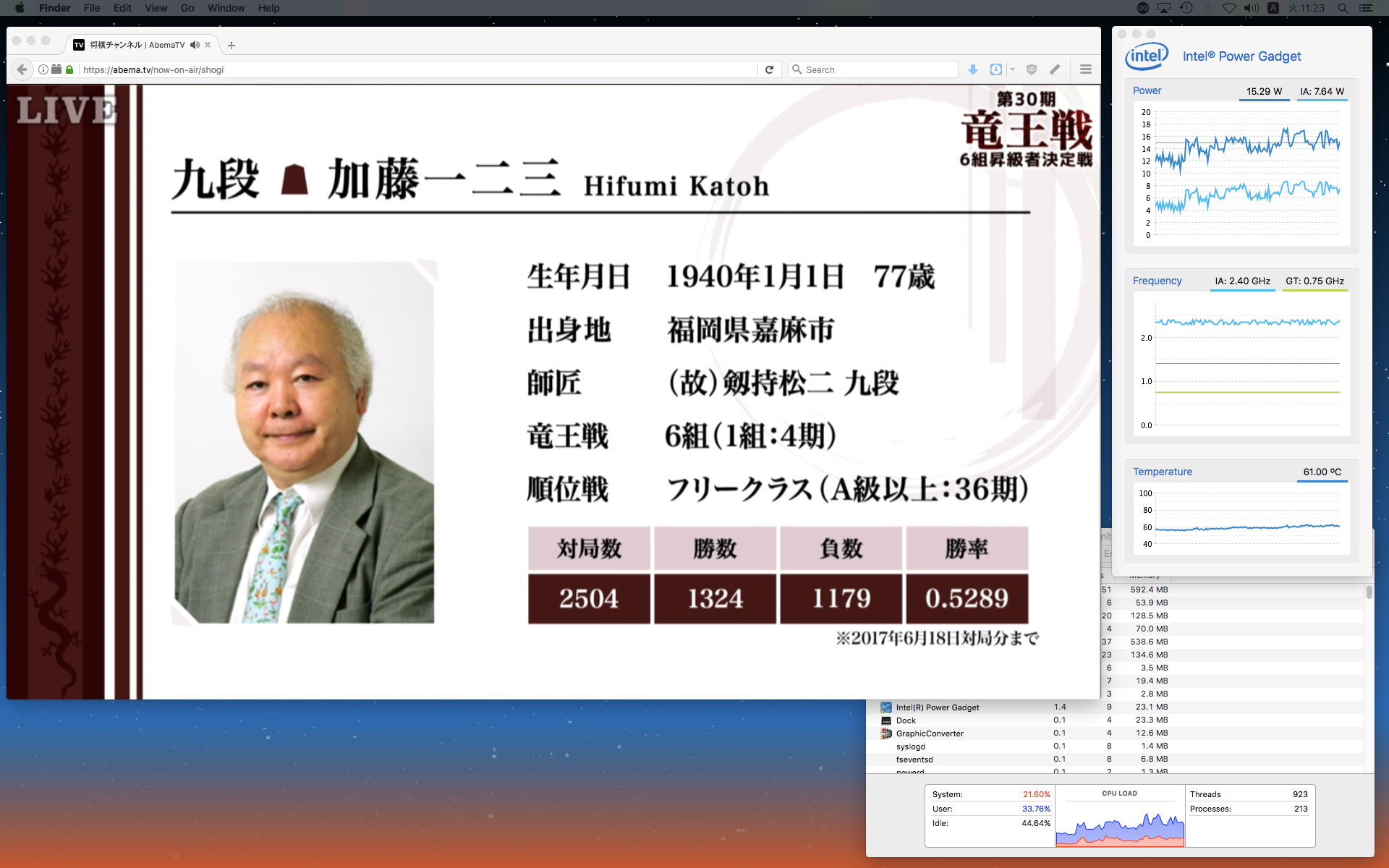Click the shield icon in toolbar

1032,69
